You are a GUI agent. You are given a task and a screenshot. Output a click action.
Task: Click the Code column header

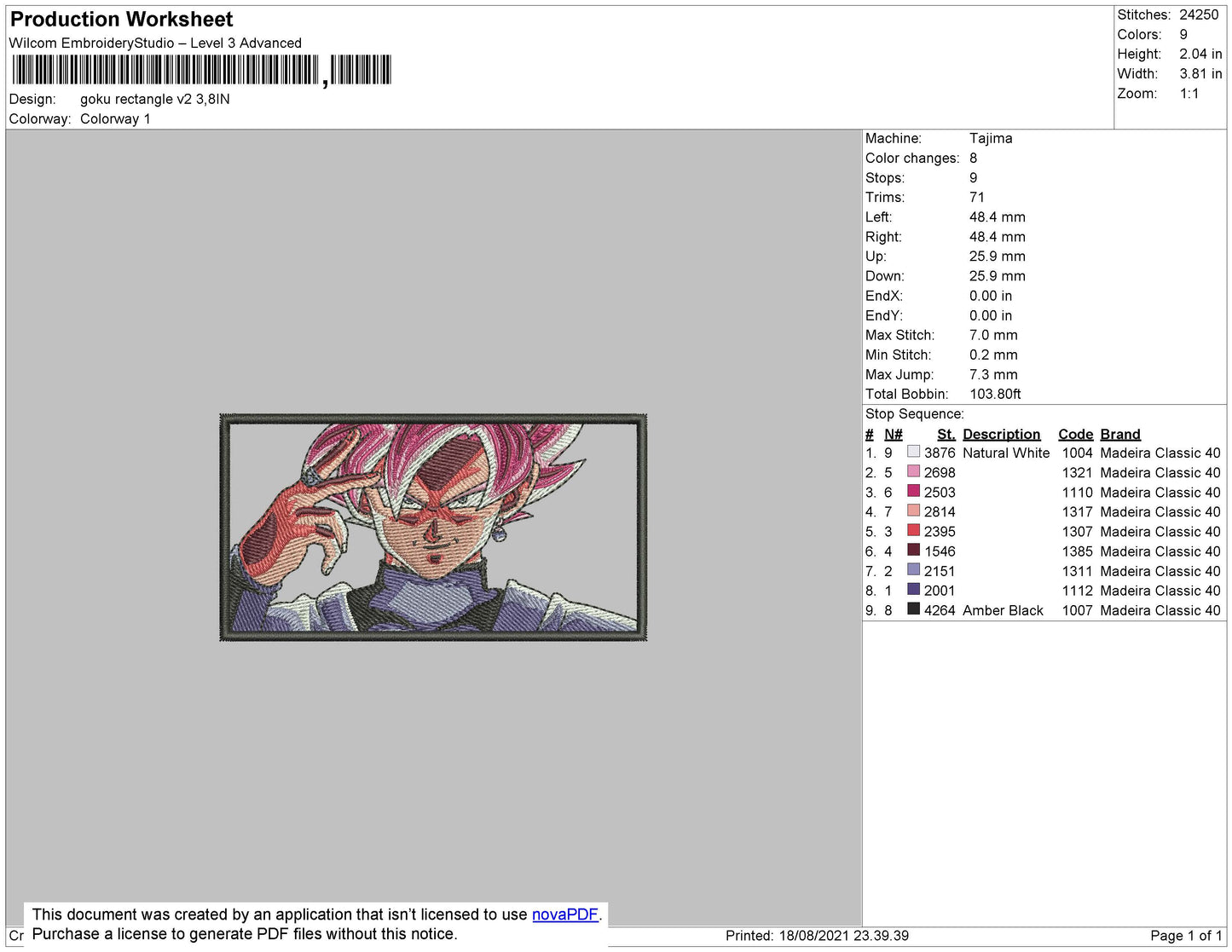pos(1074,434)
